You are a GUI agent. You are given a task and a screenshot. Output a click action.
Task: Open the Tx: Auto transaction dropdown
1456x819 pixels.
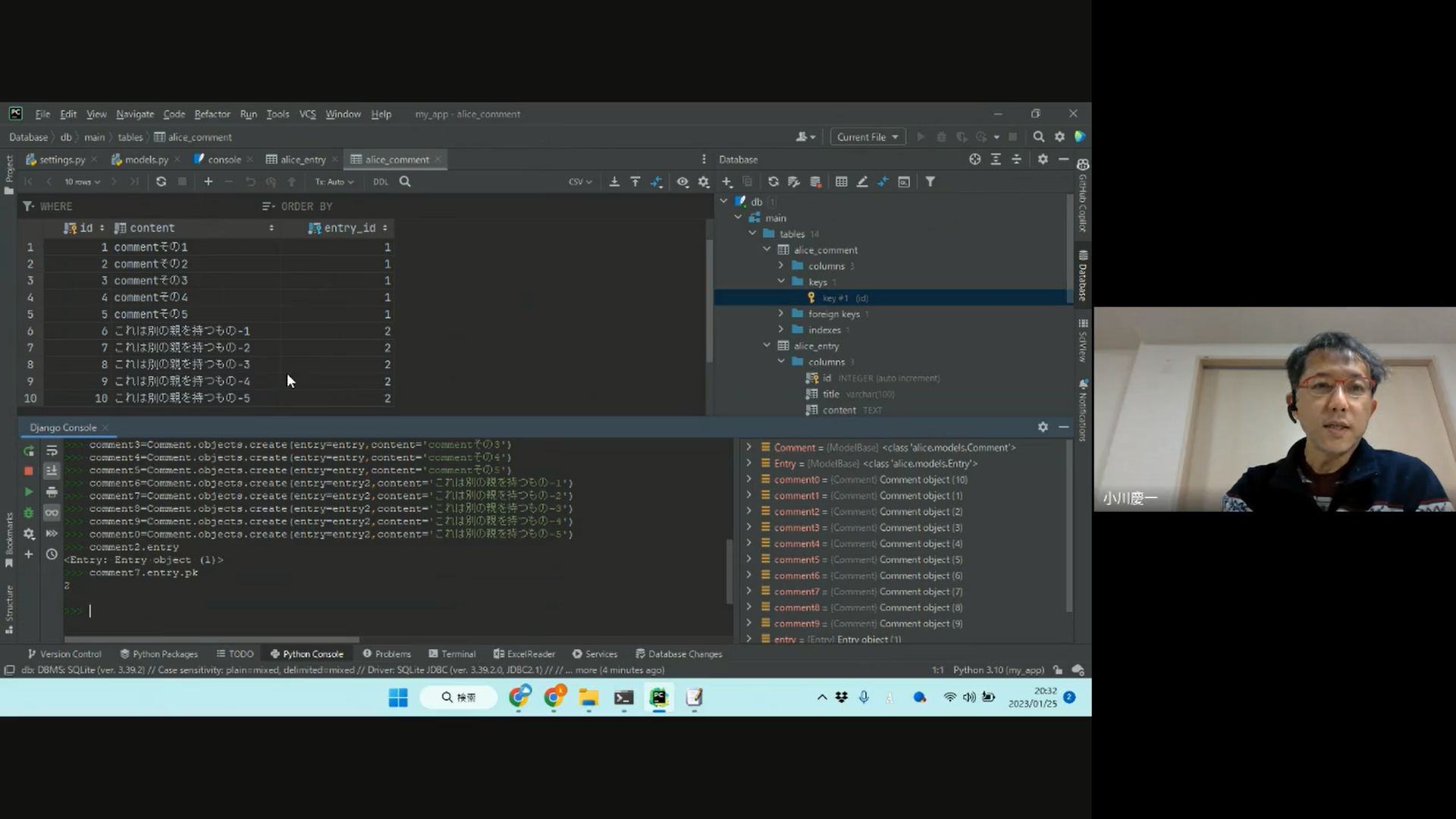(x=334, y=182)
